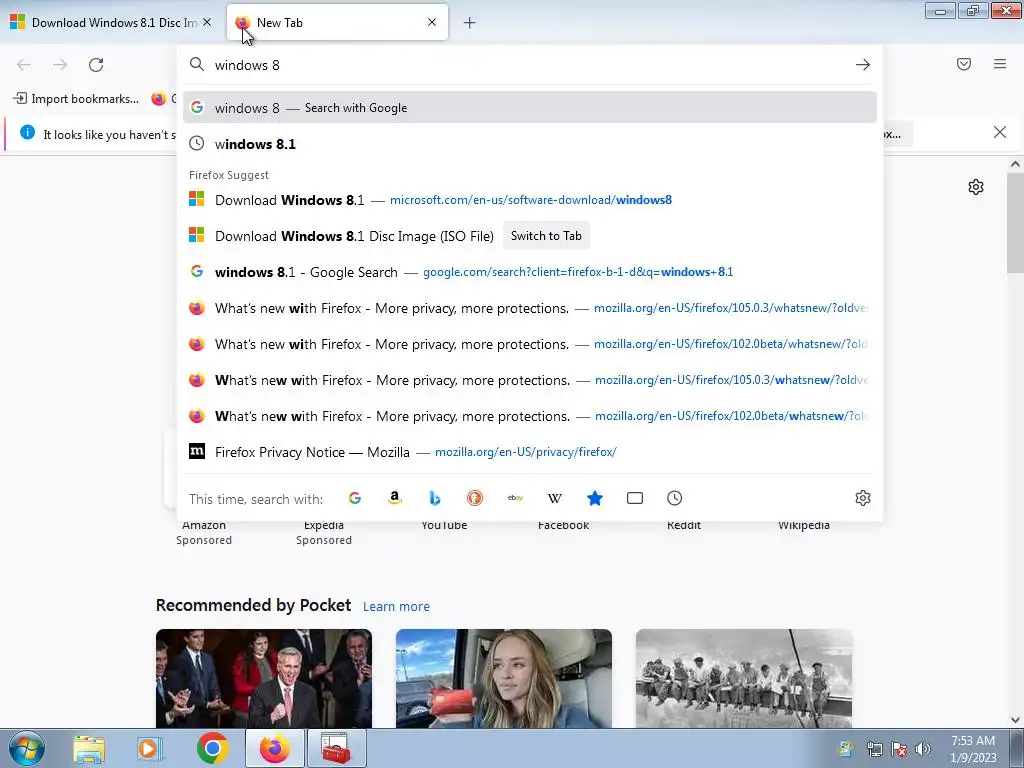Click Import bookmarks in bookmarks toolbar
This screenshot has width=1024, height=768.
[x=76, y=99]
